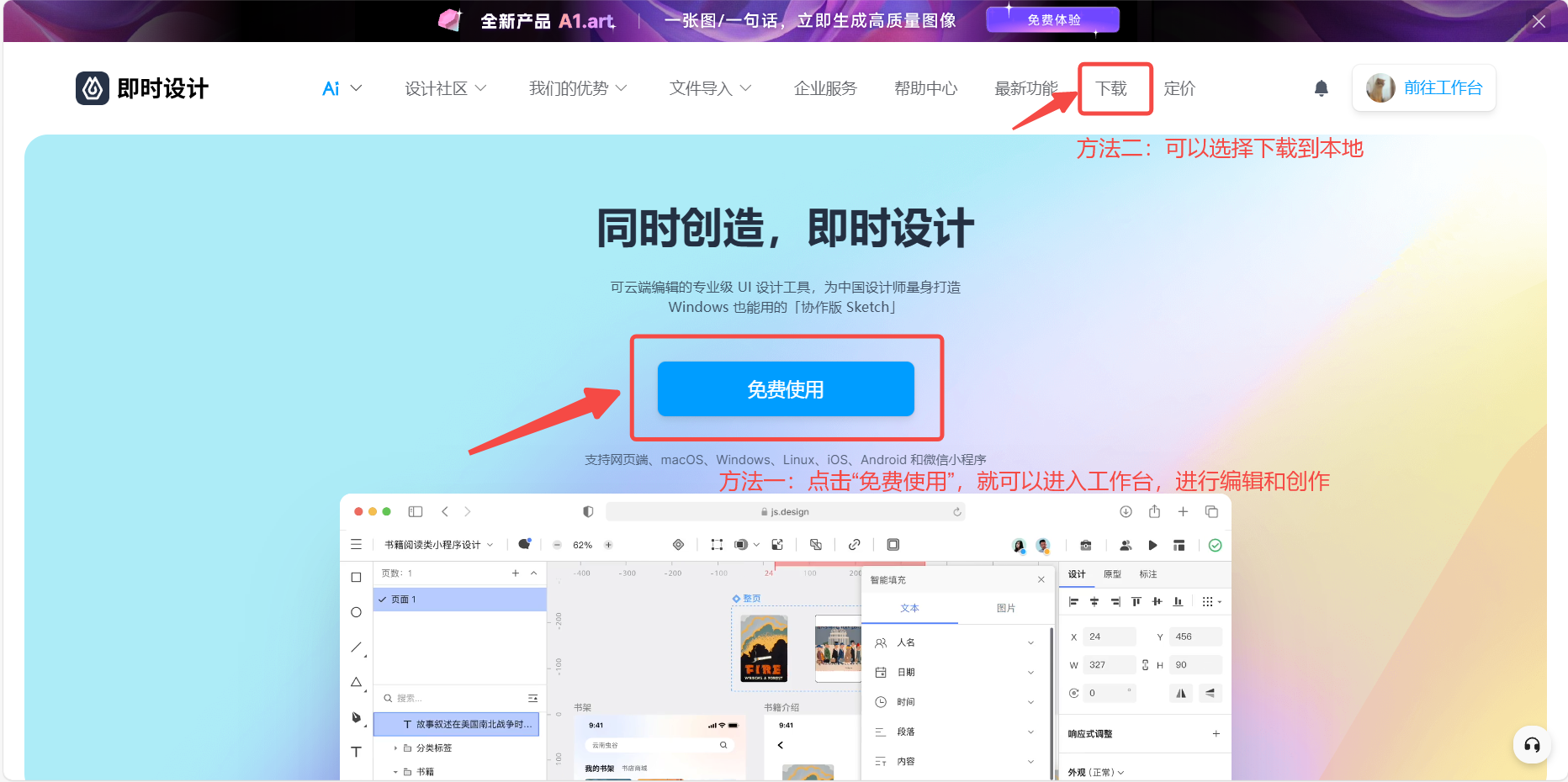
Task: Click the green sync check icon
Action: (x=1215, y=545)
